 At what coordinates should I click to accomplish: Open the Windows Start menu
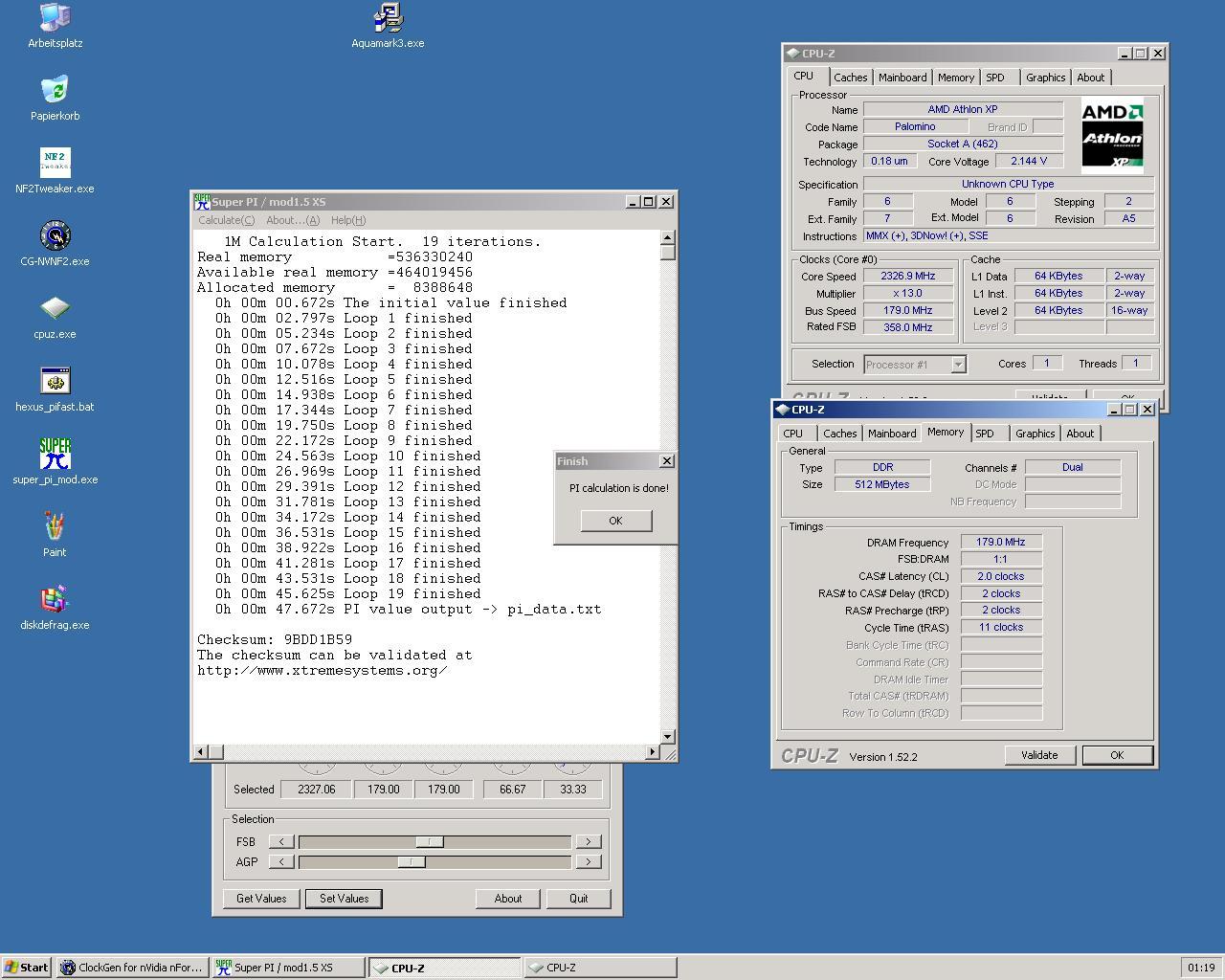[27, 968]
